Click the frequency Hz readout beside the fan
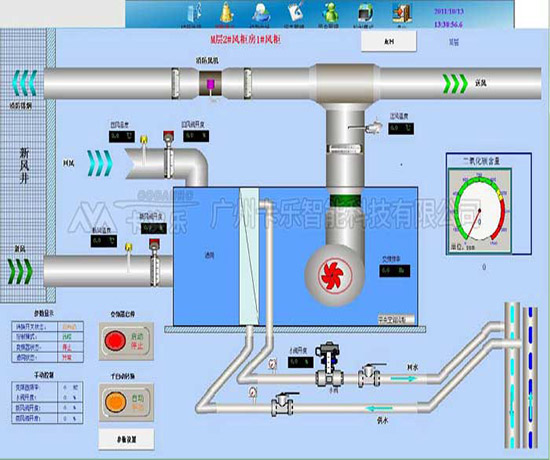The width and height of the screenshot is (550, 460). (x=395, y=271)
